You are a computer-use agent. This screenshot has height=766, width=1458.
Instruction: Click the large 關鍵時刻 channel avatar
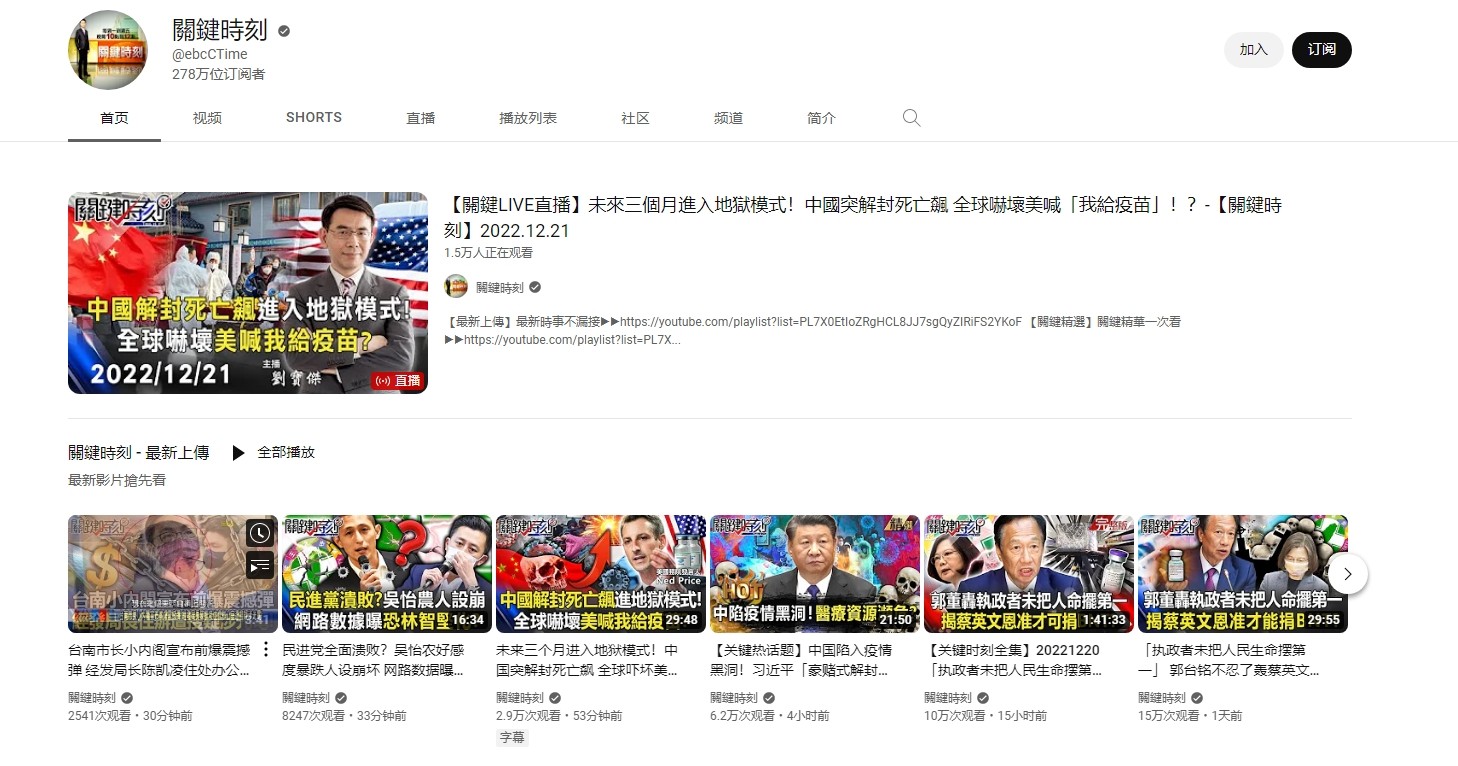click(x=107, y=51)
